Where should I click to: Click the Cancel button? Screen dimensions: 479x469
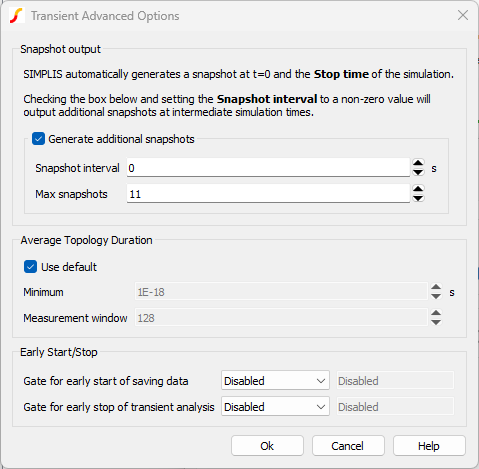point(348,446)
